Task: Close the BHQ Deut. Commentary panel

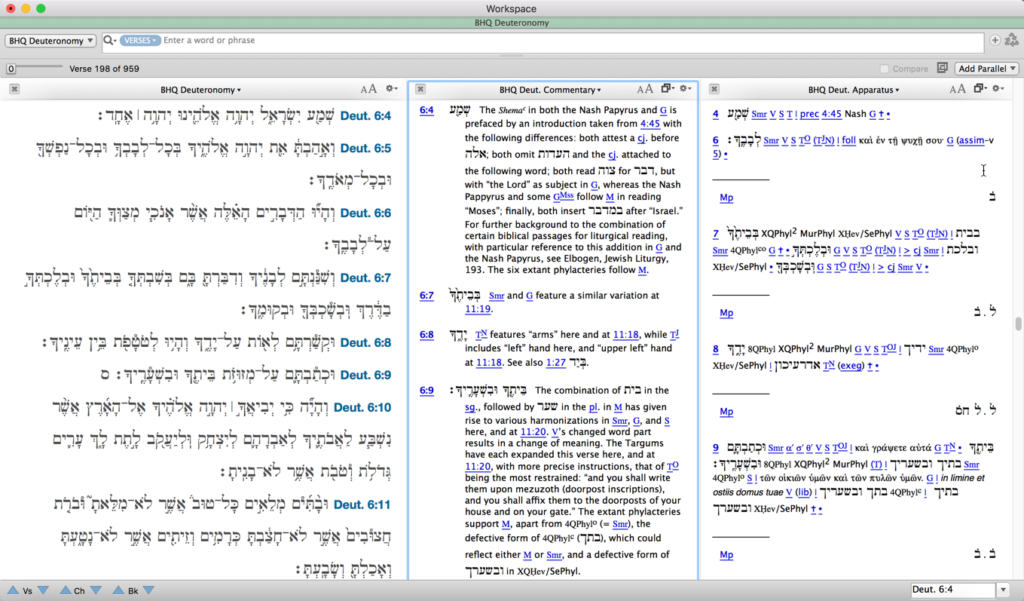Action: point(419,89)
